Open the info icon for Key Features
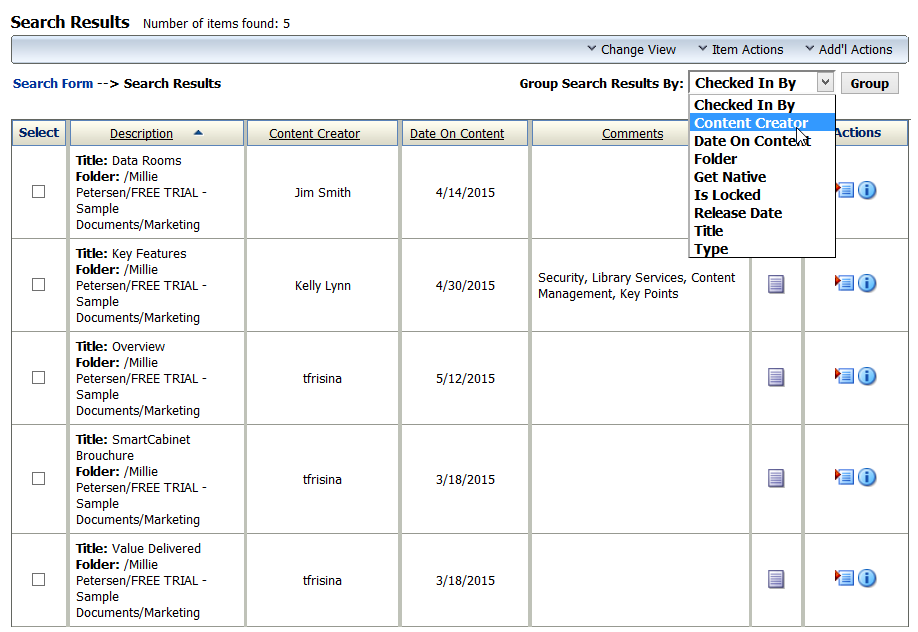 point(867,283)
